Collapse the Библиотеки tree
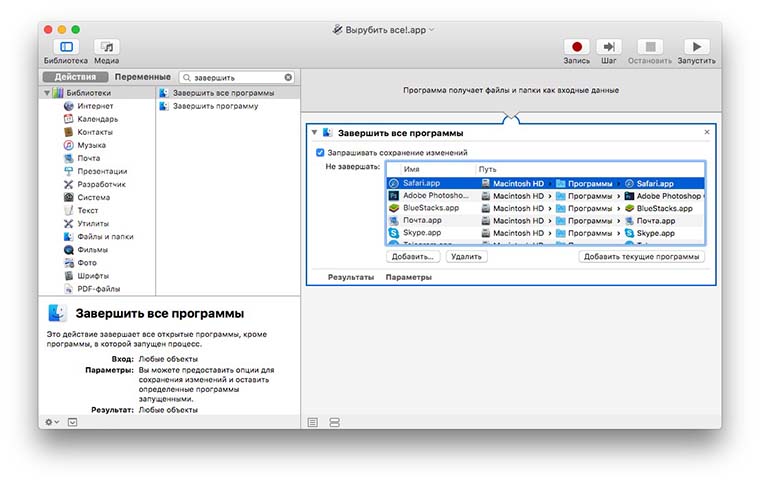Screen dimensions: 760x484 47,93
